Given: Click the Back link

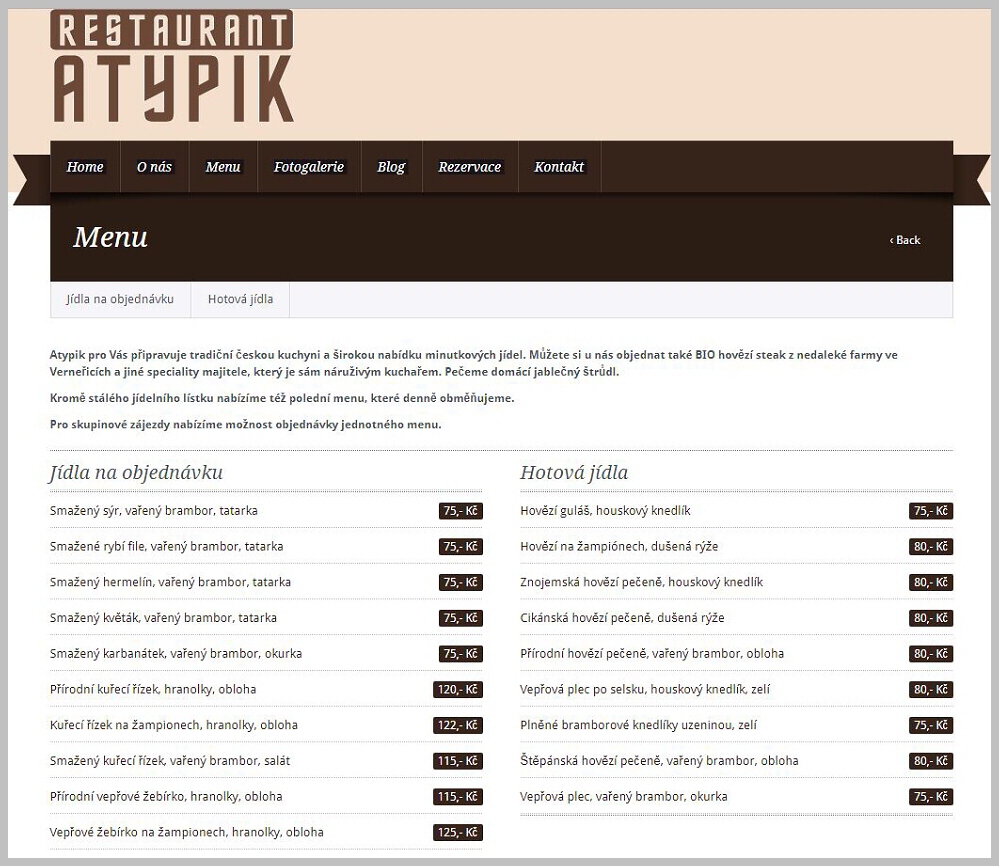Looking at the screenshot, I should click(905, 240).
